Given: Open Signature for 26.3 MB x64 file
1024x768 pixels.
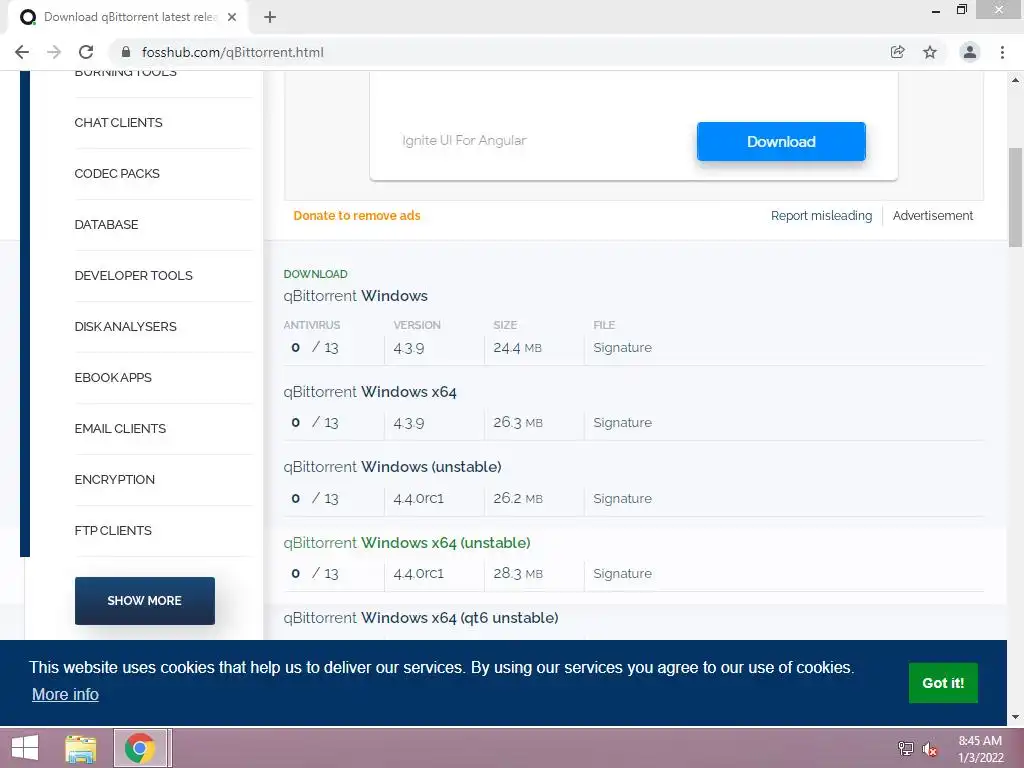Looking at the screenshot, I should point(622,423).
